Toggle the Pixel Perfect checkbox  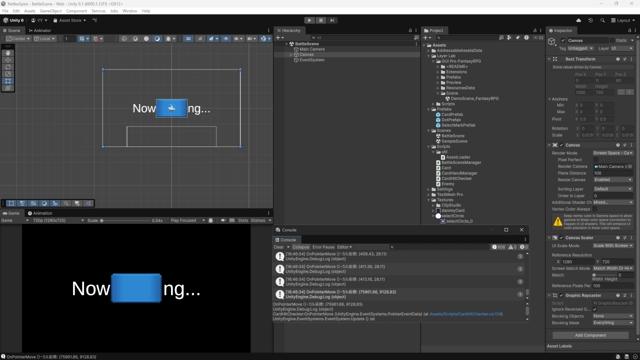[x=596, y=160]
